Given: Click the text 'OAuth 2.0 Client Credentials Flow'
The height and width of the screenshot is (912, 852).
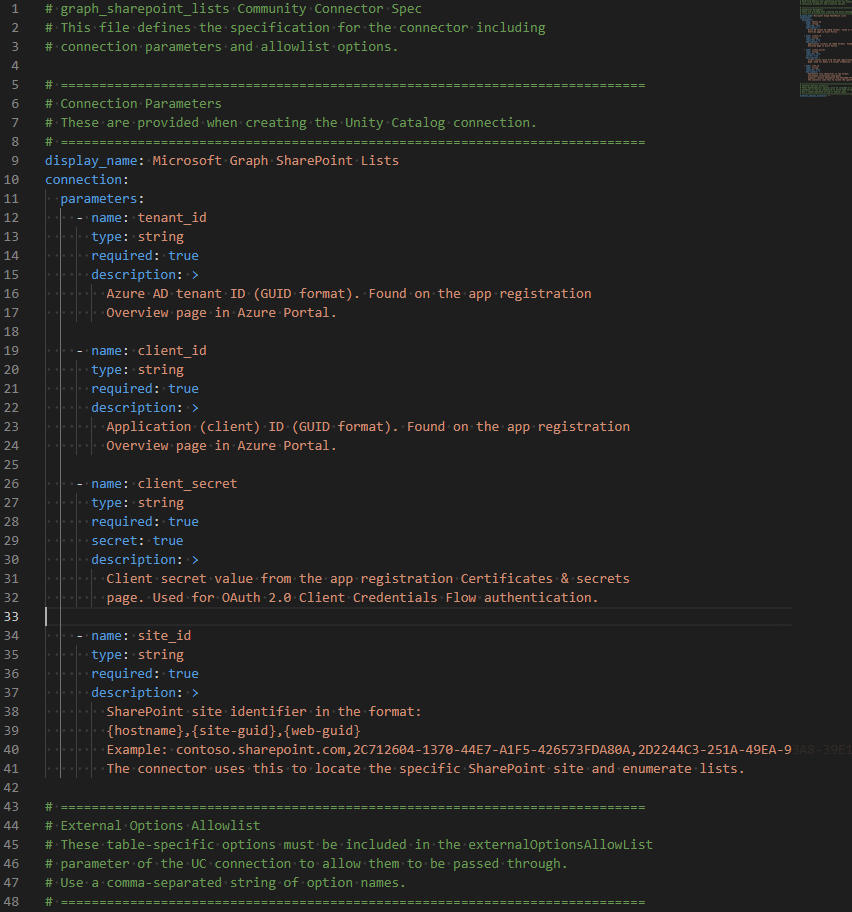Looking at the screenshot, I should coord(349,597).
